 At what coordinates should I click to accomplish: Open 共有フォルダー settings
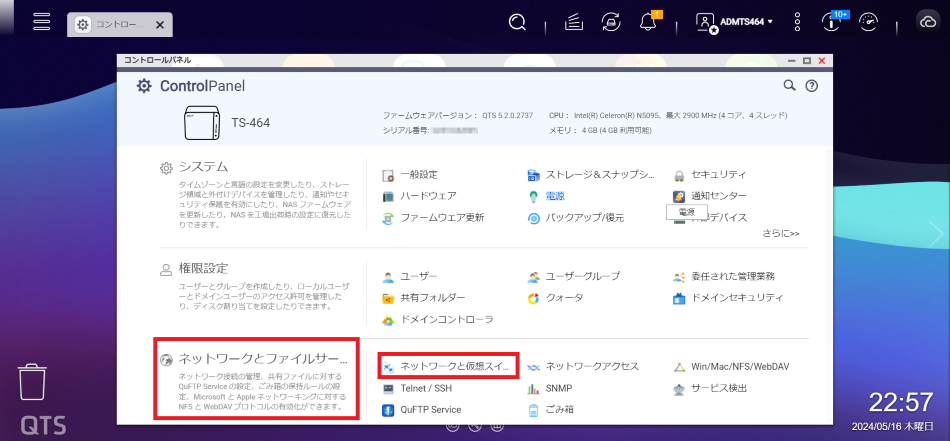click(424, 299)
